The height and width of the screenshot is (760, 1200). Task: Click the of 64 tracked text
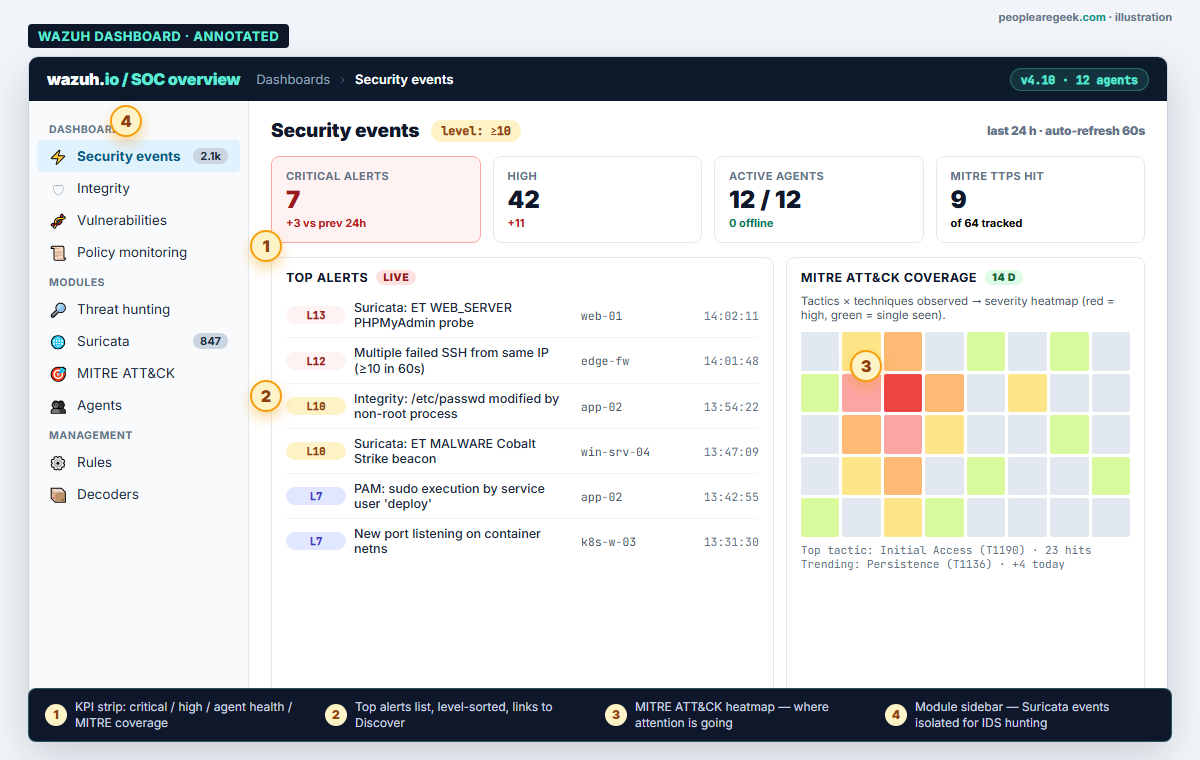(x=986, y=223)
